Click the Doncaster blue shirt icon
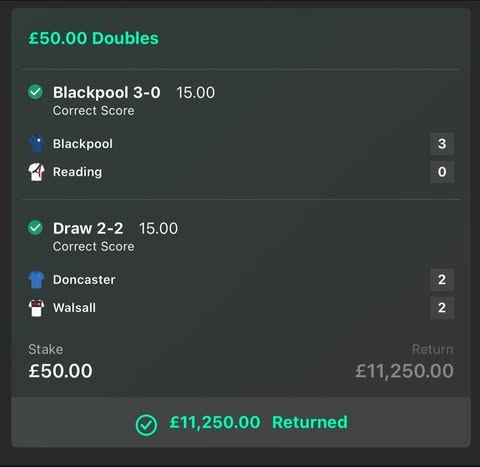 coord(36,279)
